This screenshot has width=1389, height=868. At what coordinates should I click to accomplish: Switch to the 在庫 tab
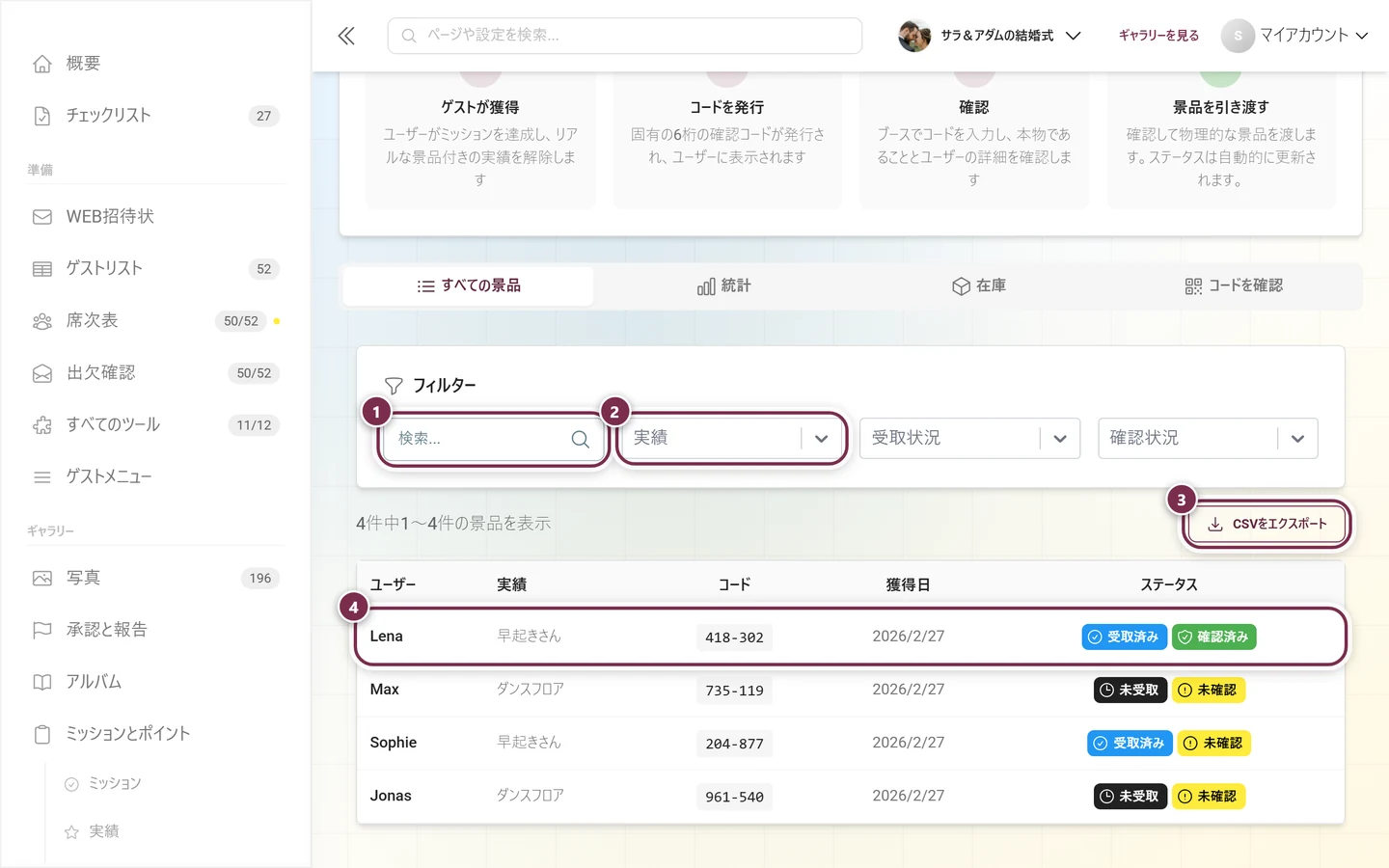pyautogui.click(x=979, y=286)
